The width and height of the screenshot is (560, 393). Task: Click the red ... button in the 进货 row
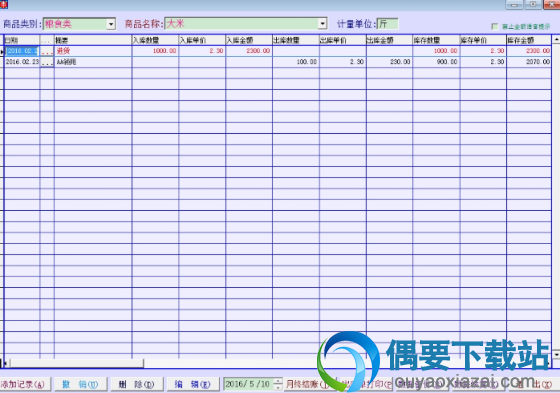point(47,51)
